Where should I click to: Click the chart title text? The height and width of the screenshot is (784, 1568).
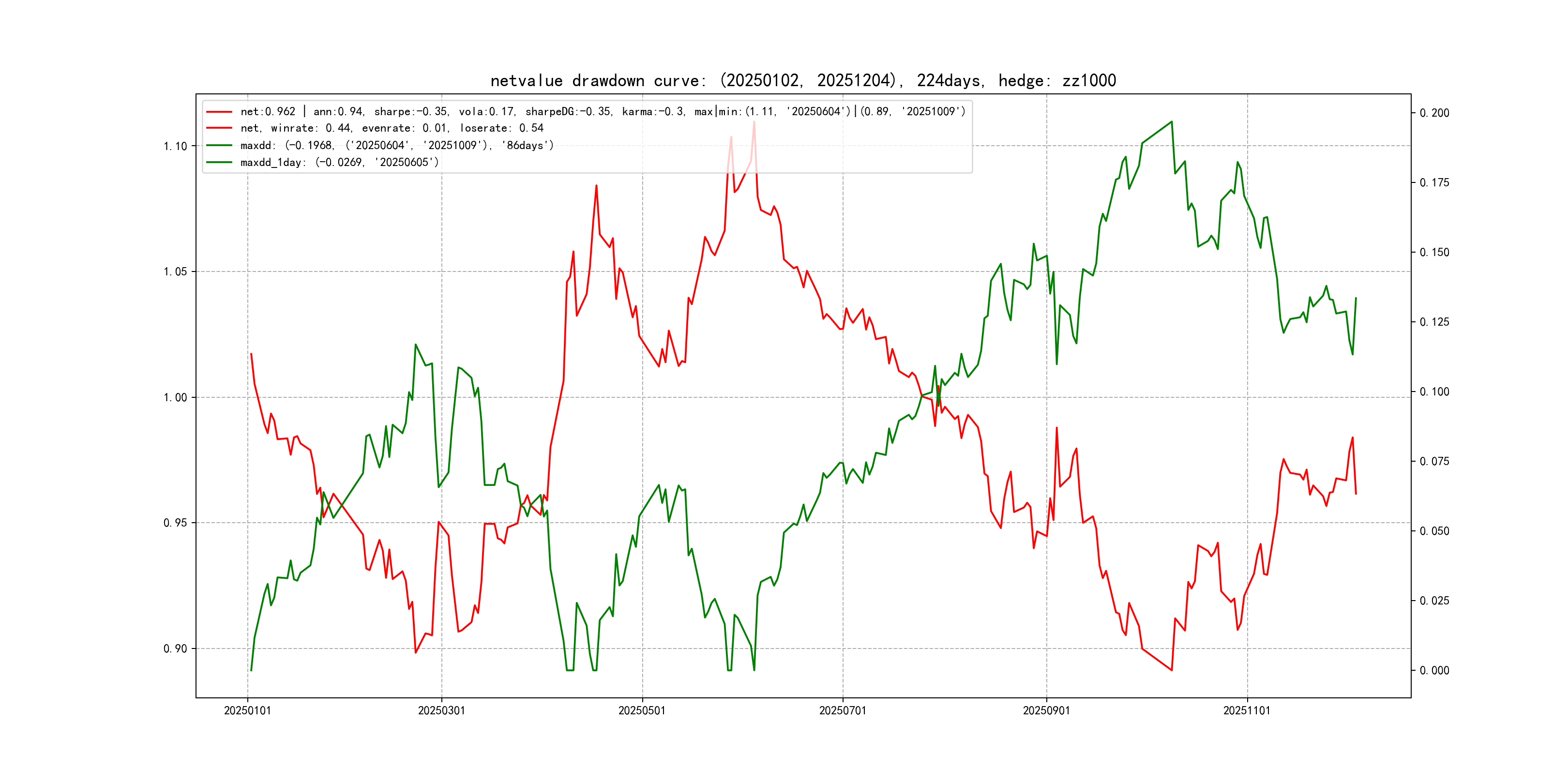coord(803,80)
